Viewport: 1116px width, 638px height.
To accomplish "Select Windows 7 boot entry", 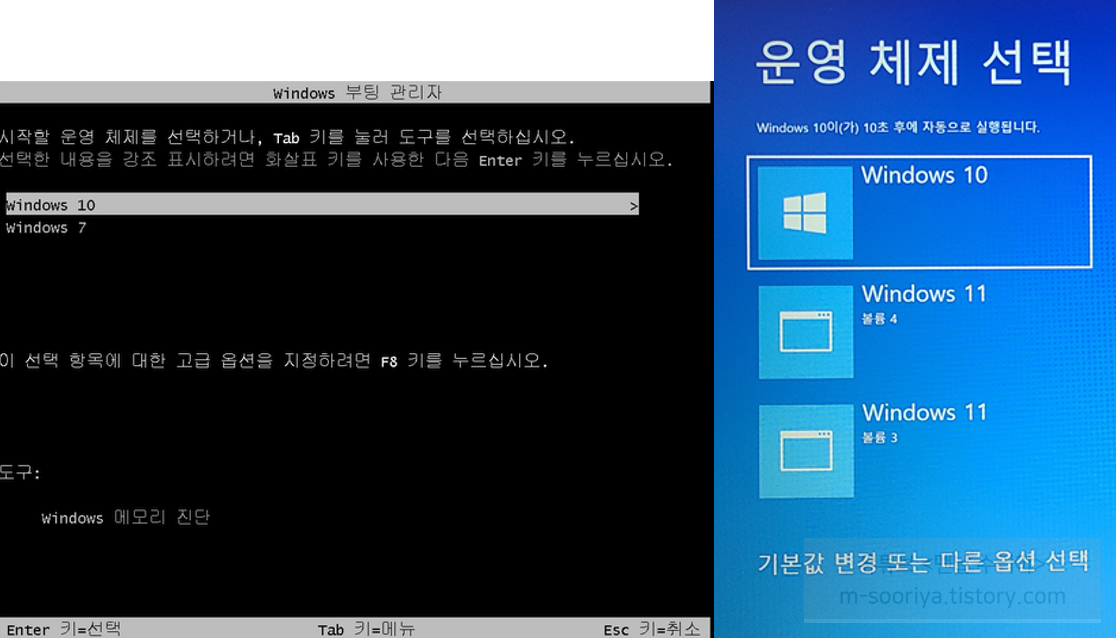I will coord(46,228).
